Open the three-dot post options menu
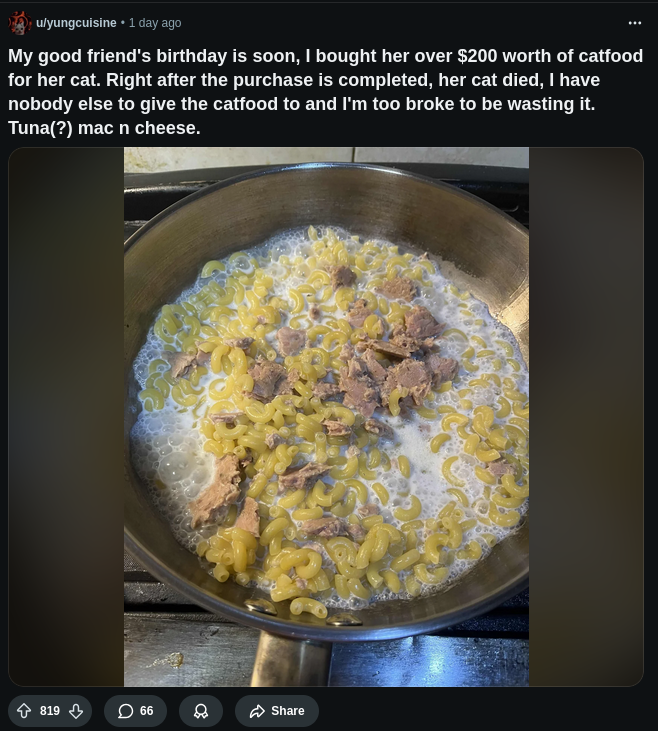The image size is (658, 731). [635, 23]
